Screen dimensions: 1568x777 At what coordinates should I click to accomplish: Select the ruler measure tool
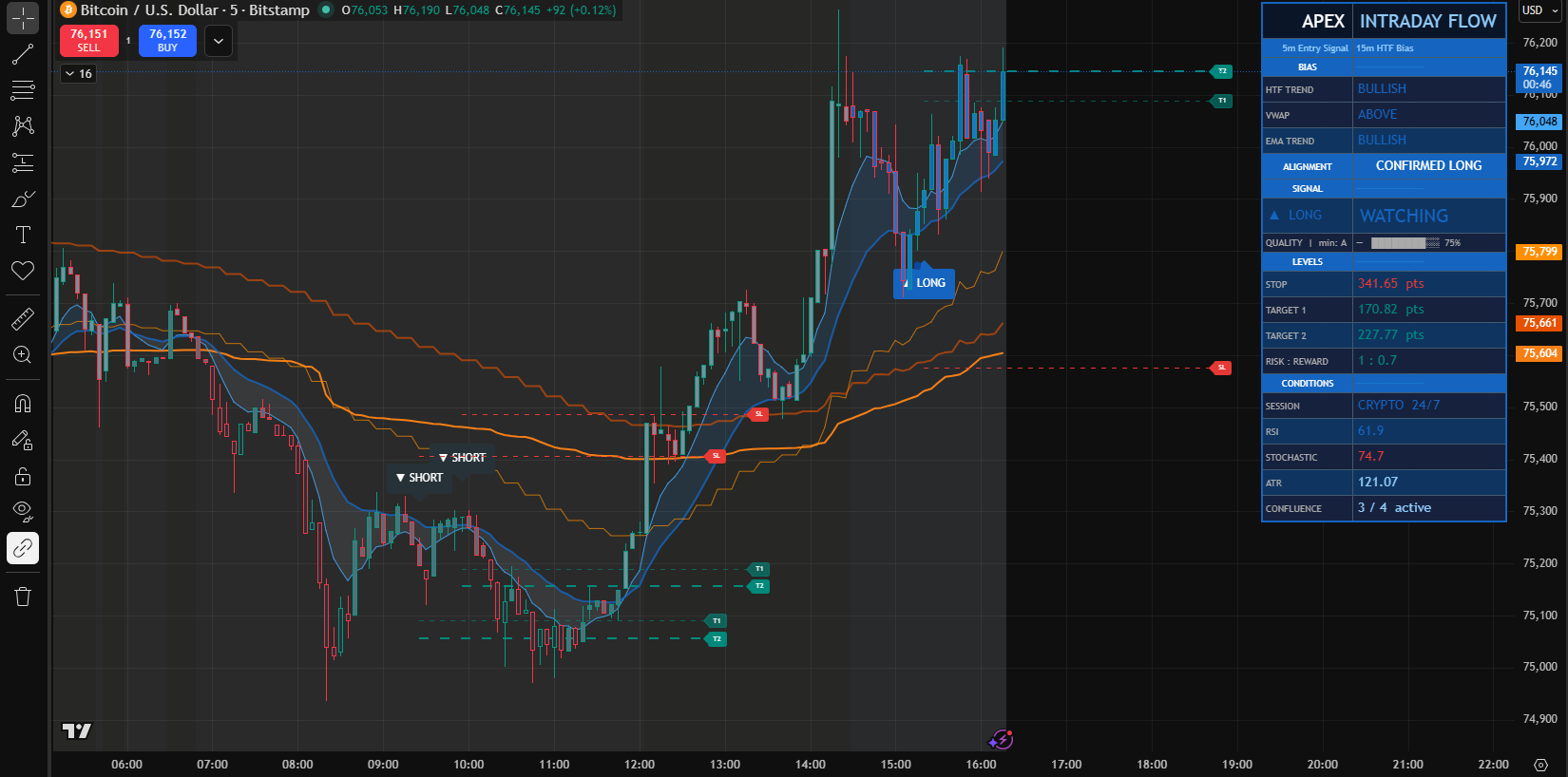[23, 318]
